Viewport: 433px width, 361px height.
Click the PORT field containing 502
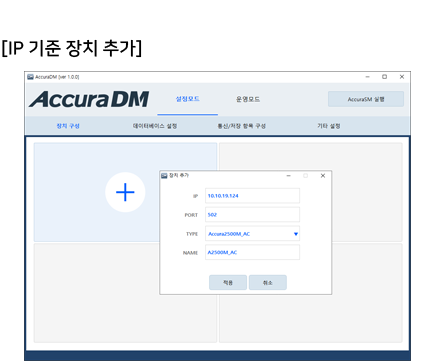pos(252,215)
